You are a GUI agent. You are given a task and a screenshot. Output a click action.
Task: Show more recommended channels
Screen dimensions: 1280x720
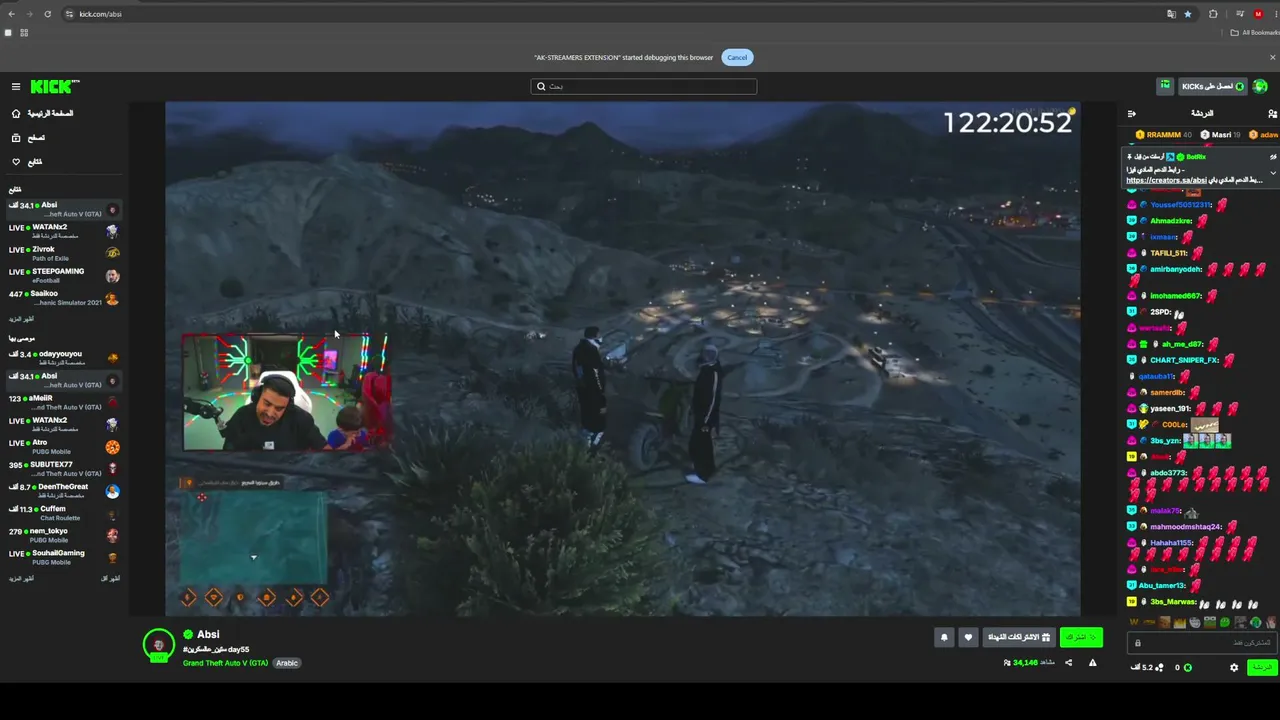click(21, 579)
